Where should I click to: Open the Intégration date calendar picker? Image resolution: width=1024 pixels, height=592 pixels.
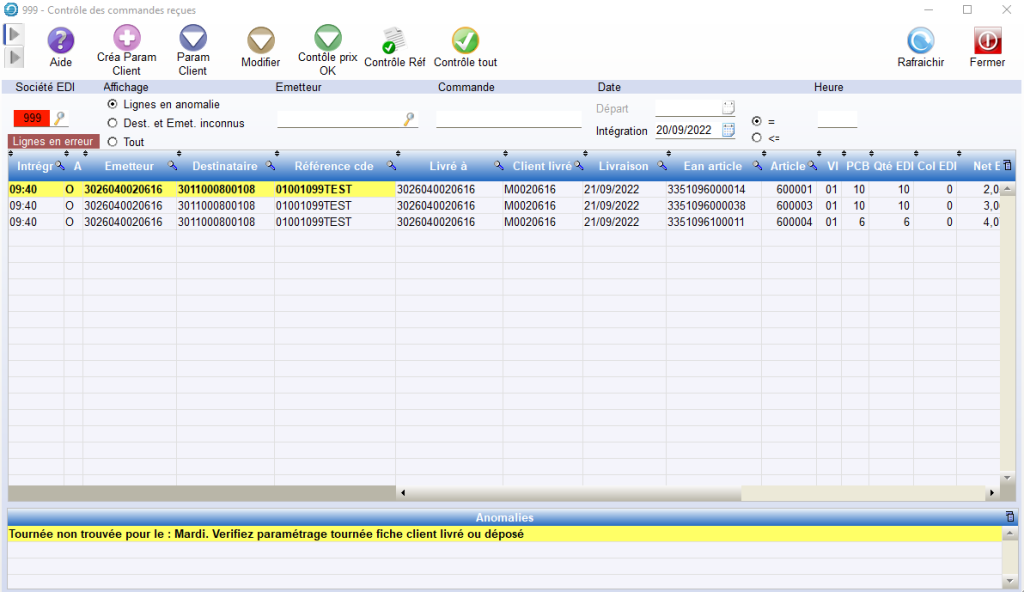728,130
